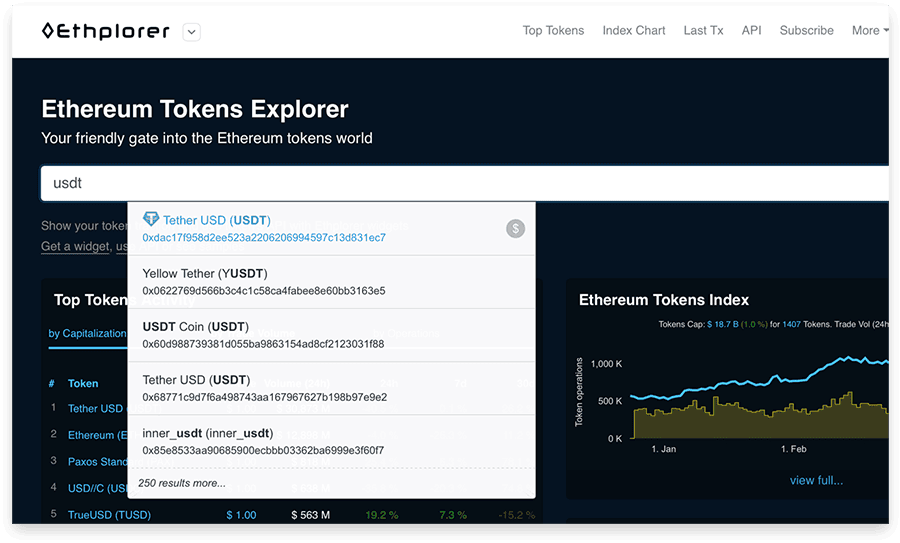Click the '1. Feb' chart axis label
The height and width of the screenshot is (543, 900).
(x=793, y=449)
